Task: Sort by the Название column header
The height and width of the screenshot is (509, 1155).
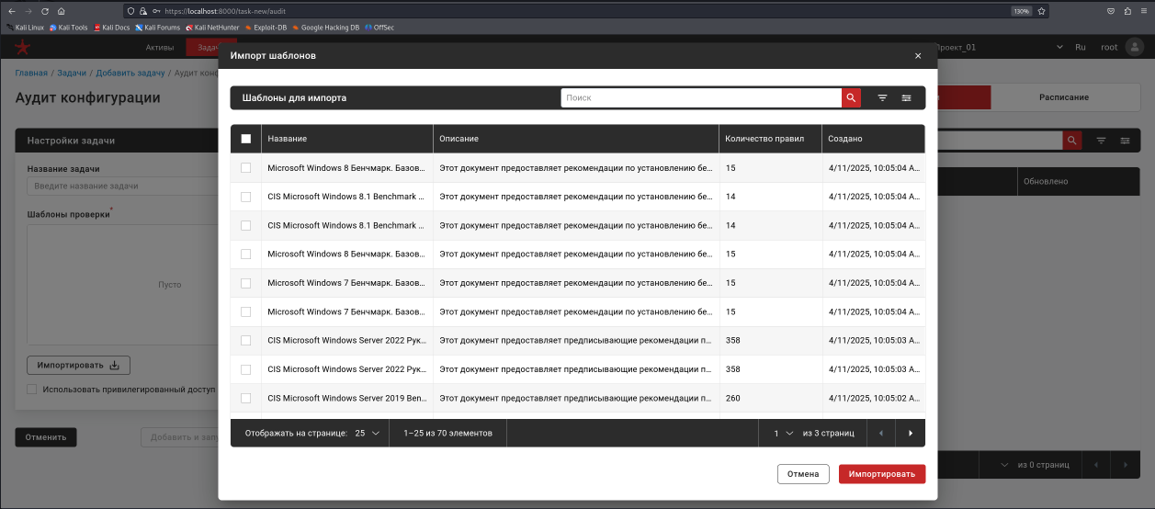Action: click(287, 139)
